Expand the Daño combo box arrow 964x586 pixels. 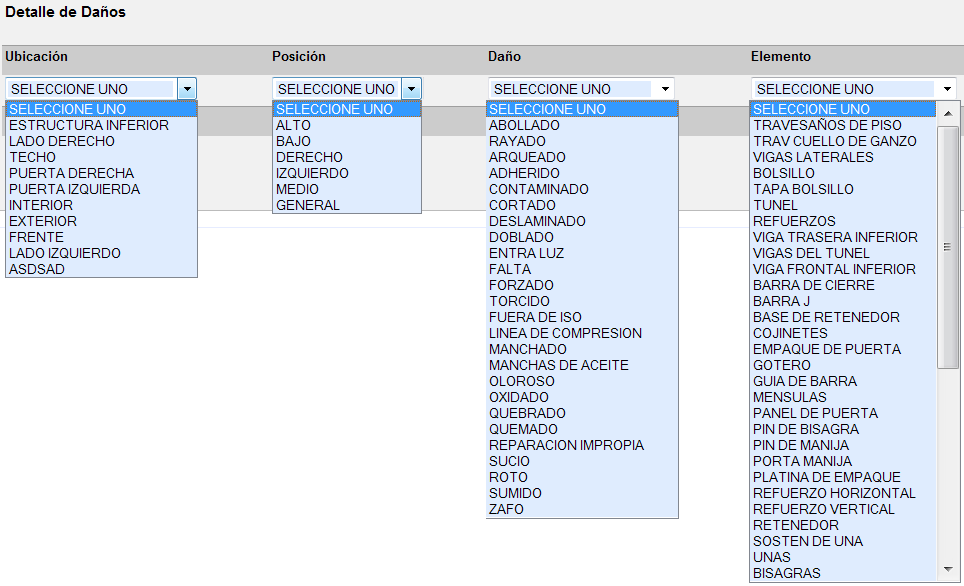pyautogui.click(x=665, y=89)
